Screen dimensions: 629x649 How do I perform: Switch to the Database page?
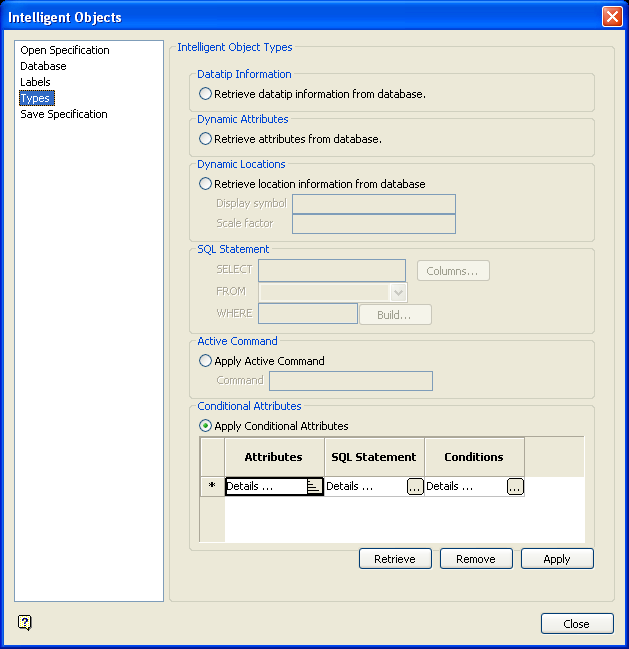click(43, 66)
